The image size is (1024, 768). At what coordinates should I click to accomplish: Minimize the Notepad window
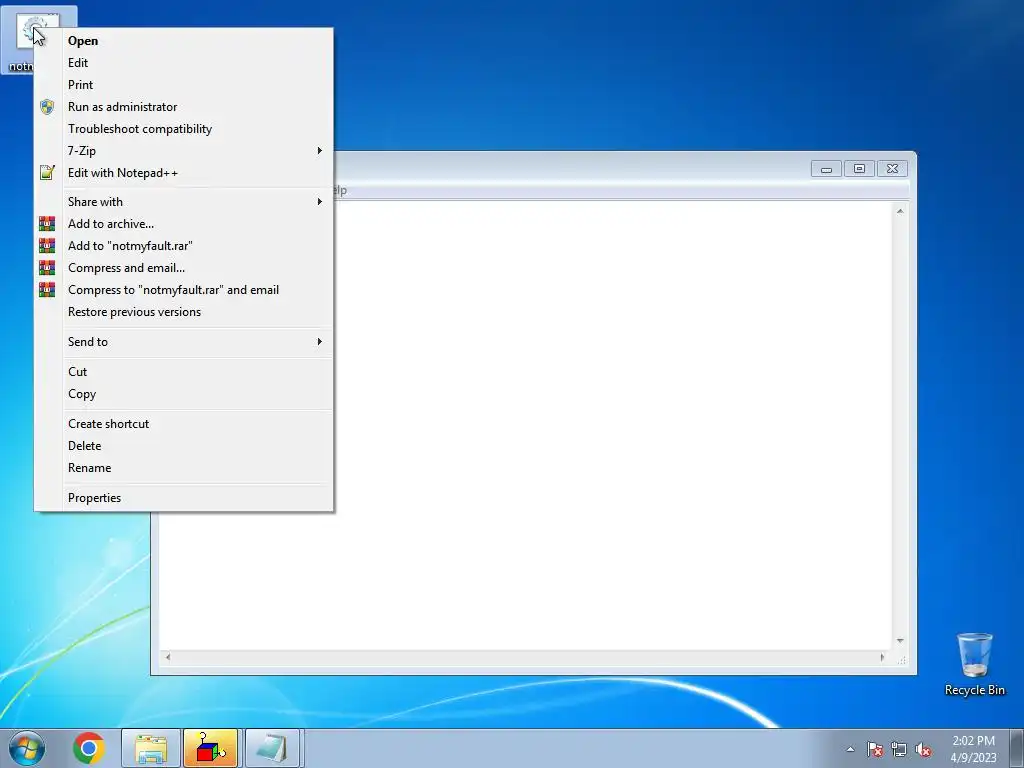click(826, 169)
